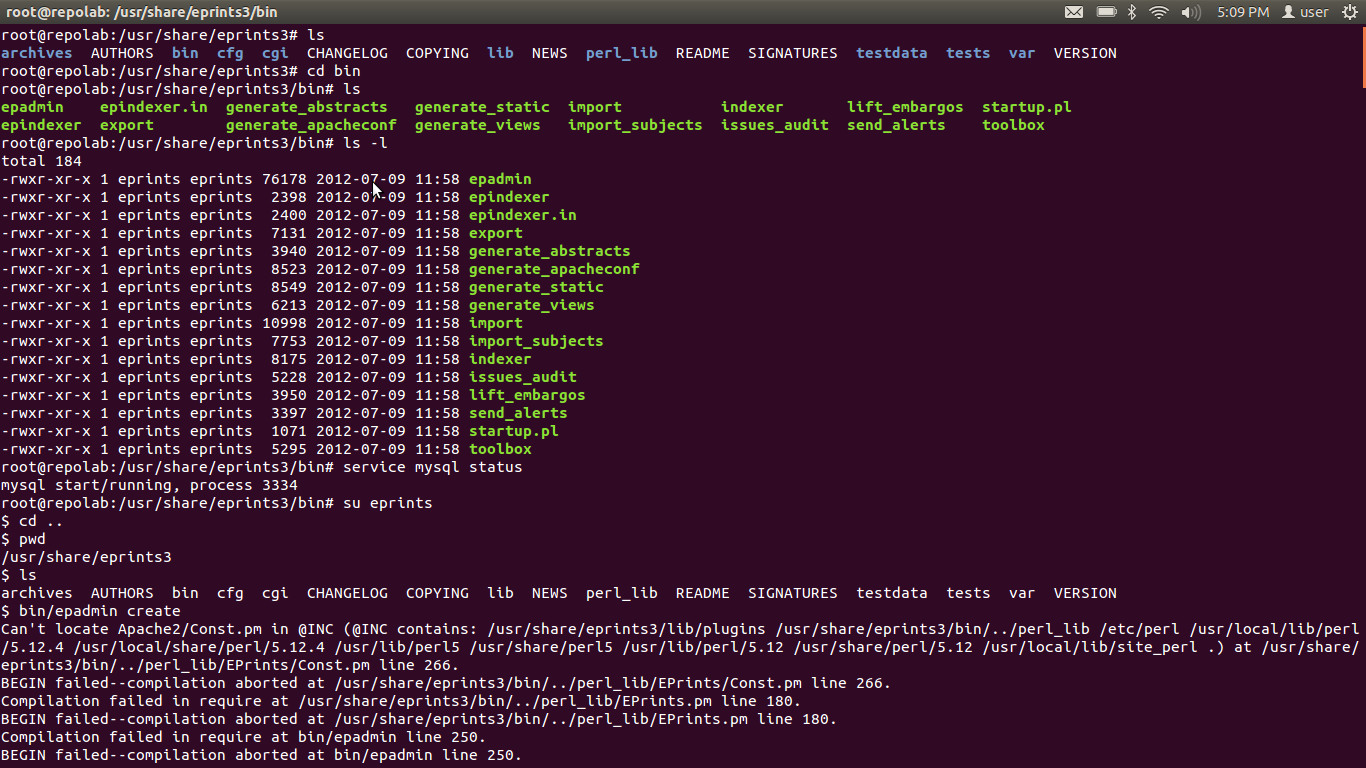Open the sound volume indicator
The image size is (1366, 768).
point(1191,12)
